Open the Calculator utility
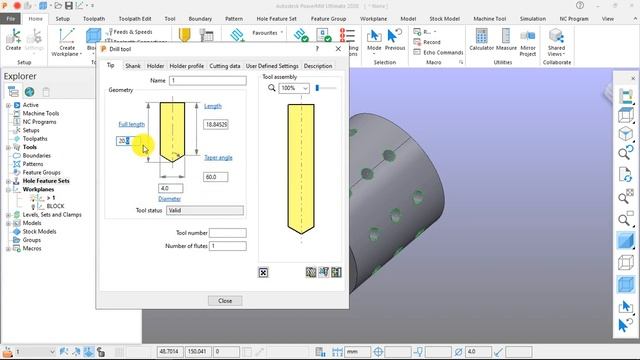The height and width of the screenshot is (360, 640). click(x=481, y=40)
